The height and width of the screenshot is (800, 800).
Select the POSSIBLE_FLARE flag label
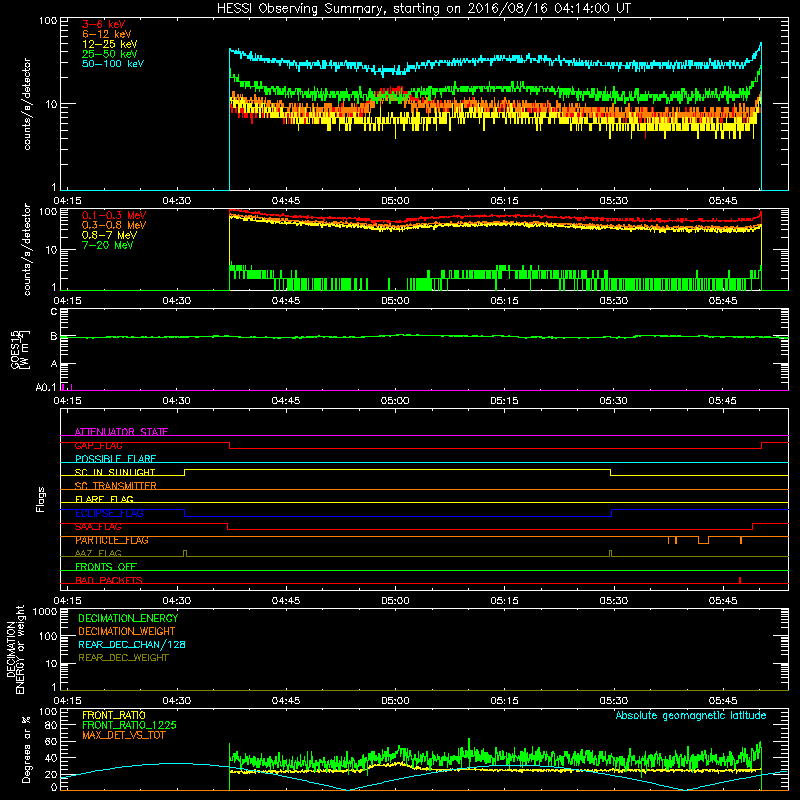(x=115, y=459)
